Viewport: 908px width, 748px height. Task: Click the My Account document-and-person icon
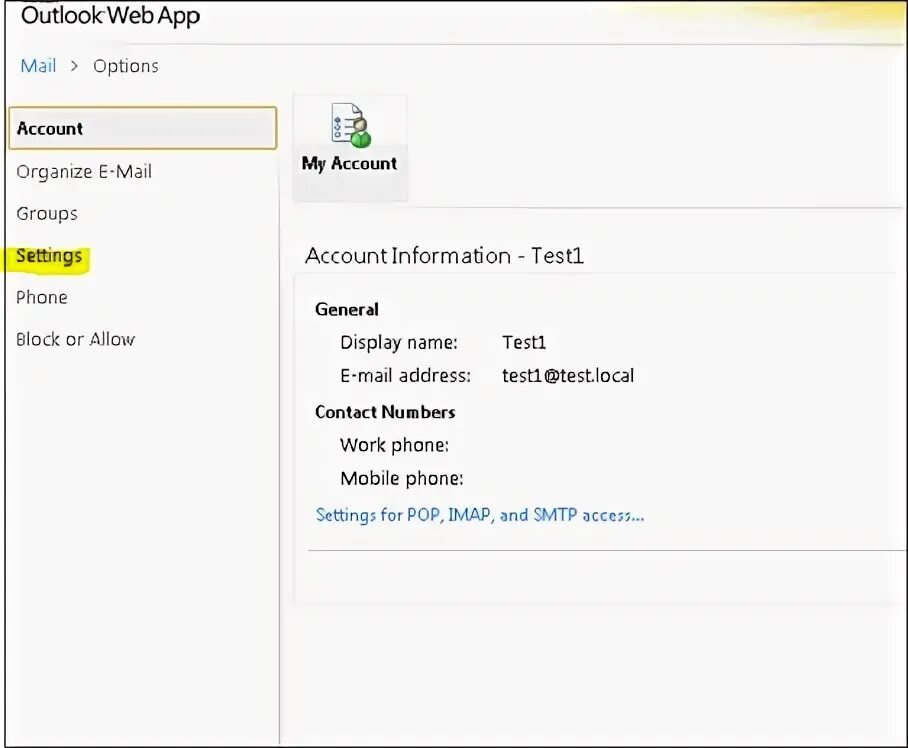click(351, 125)
